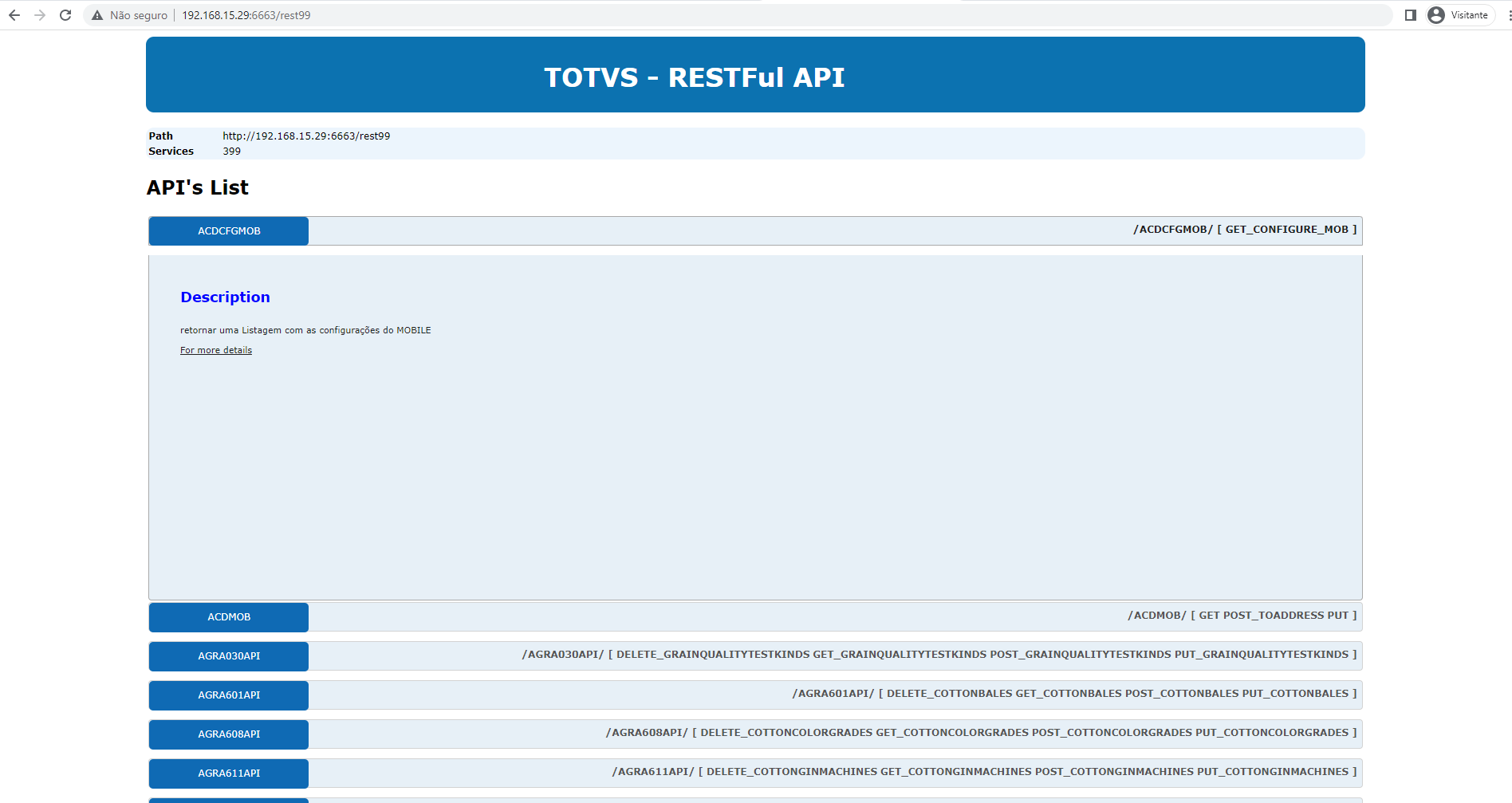Click the Description heading
Viewport: 1512px width, 803px height.
[225, 297]
